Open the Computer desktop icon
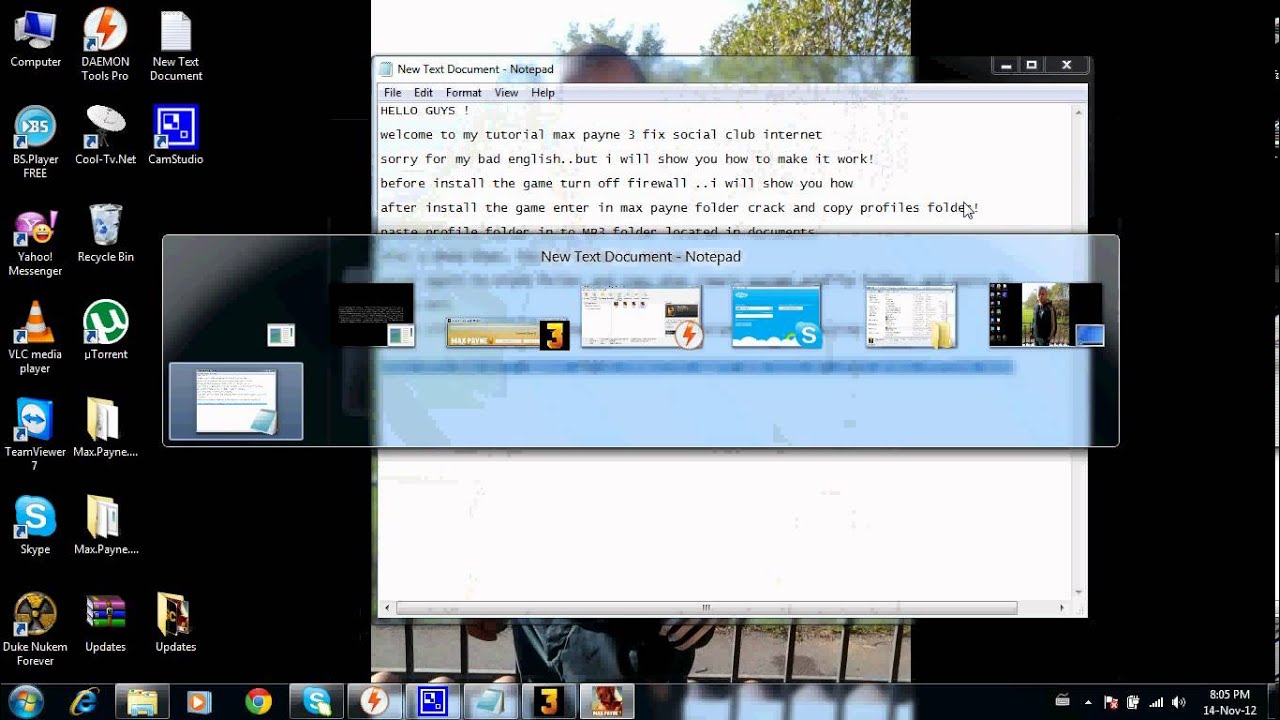Viewport: 1280px width, 720px height. pyautogui.click(x=35, y=40)
